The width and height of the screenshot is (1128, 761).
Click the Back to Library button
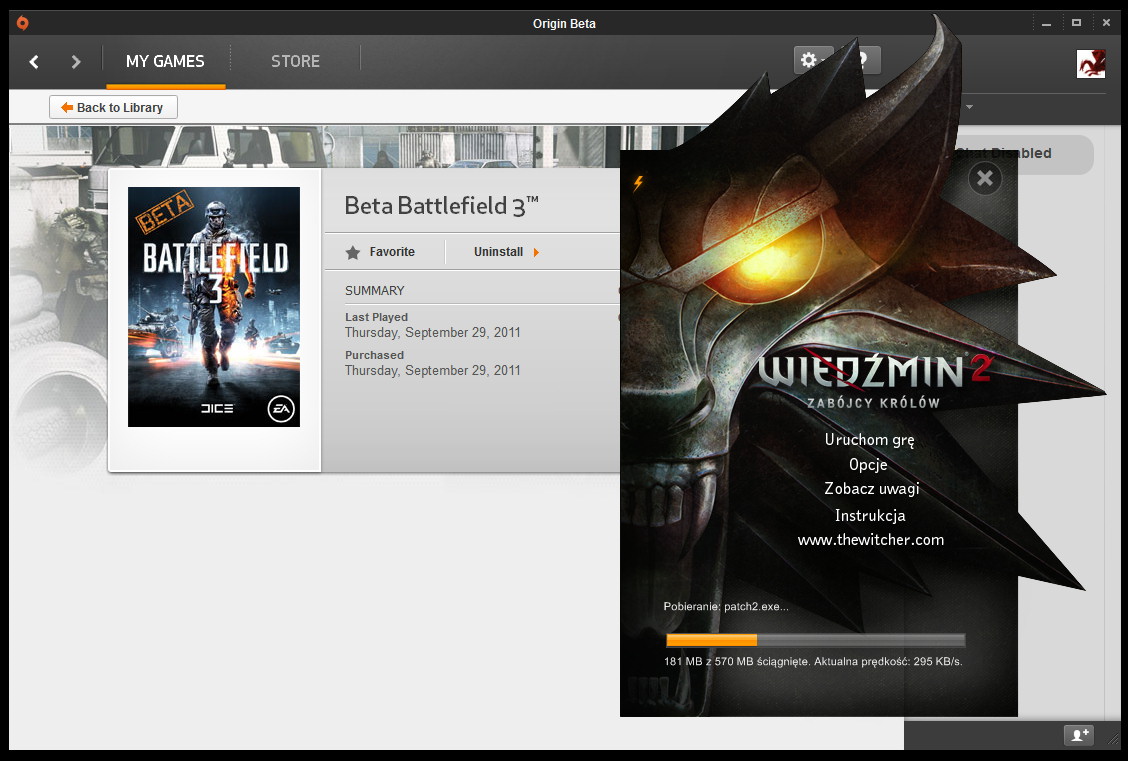(113, 107)
